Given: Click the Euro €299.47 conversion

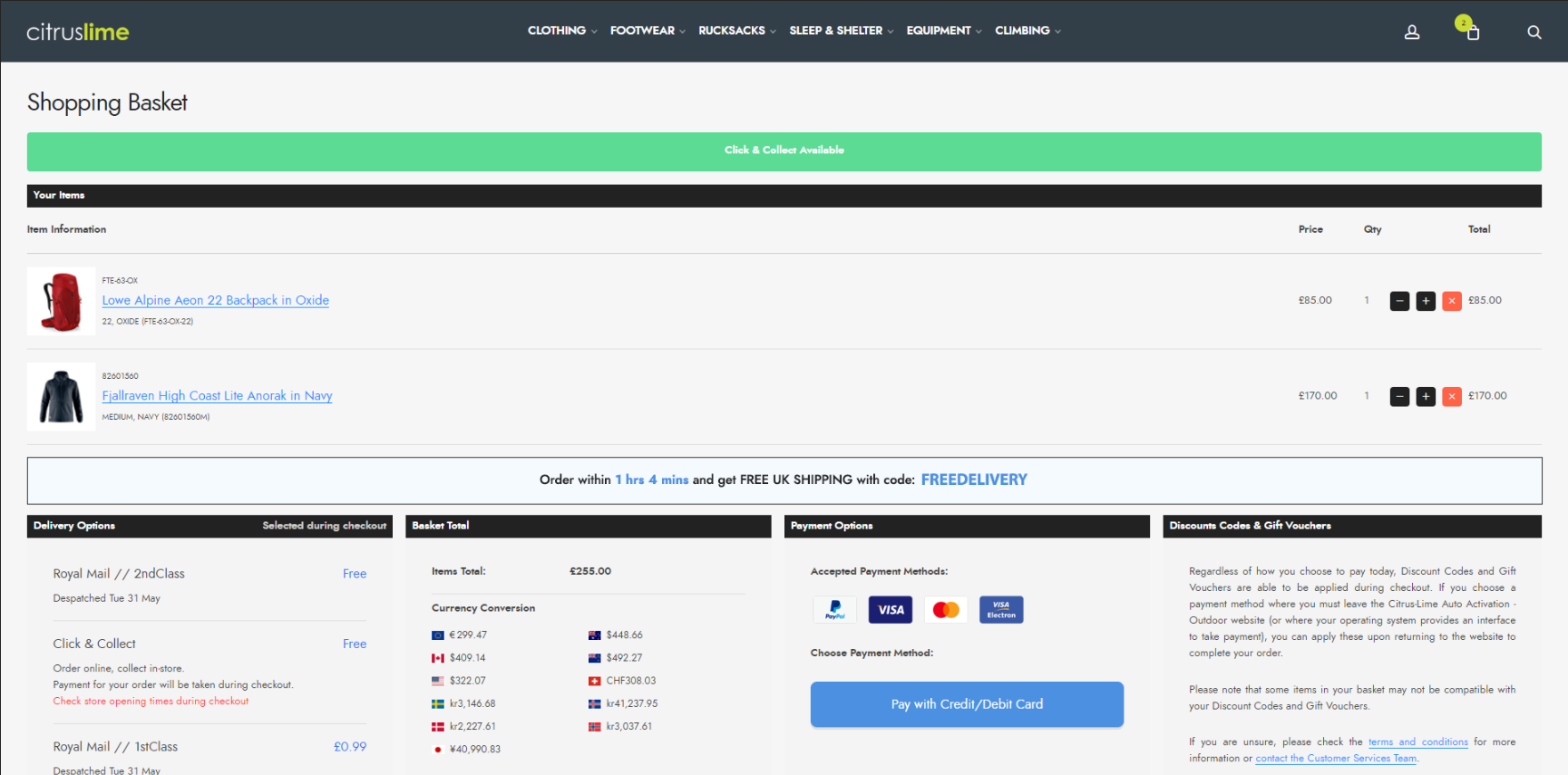Looking at the screenshot, I should tap(459, 635).
